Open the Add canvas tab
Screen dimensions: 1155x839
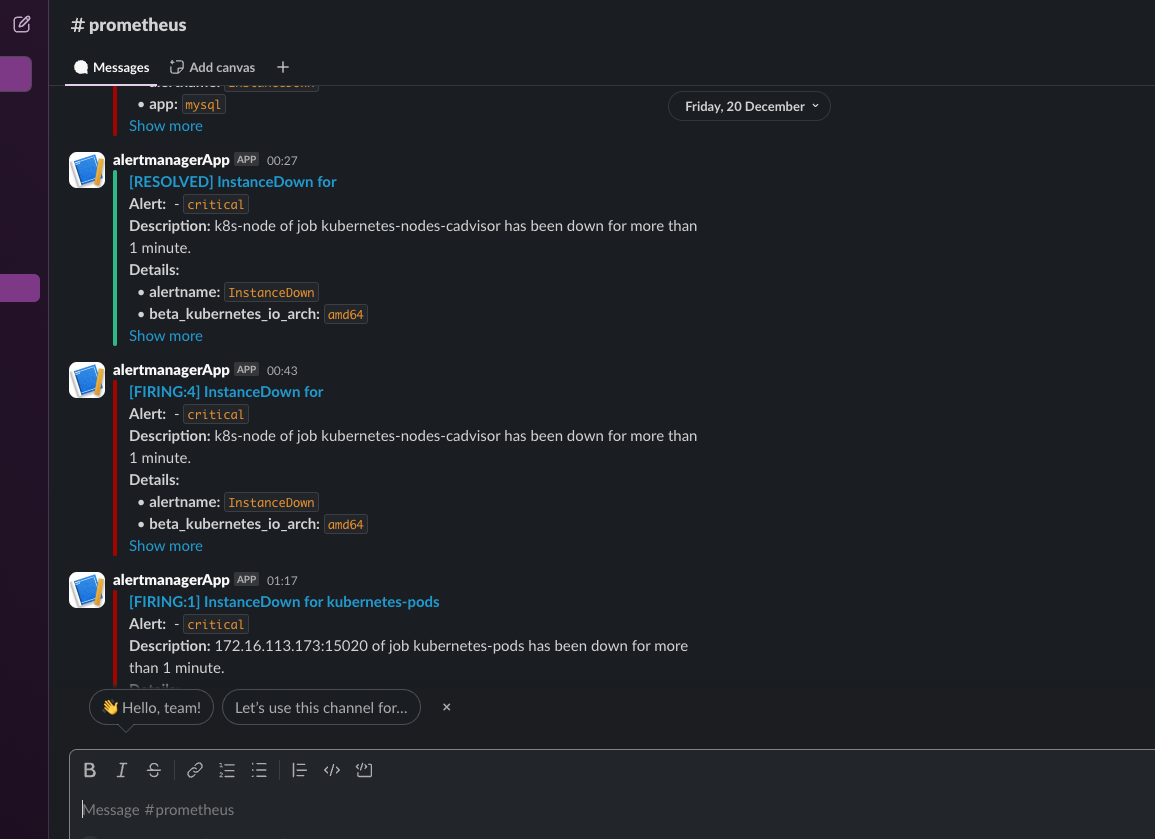pos(212,67)
